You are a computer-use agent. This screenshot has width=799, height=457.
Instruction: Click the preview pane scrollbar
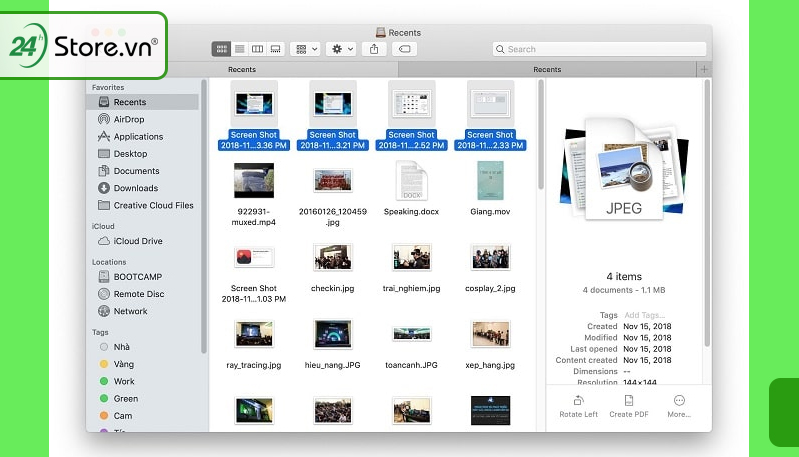707,214
